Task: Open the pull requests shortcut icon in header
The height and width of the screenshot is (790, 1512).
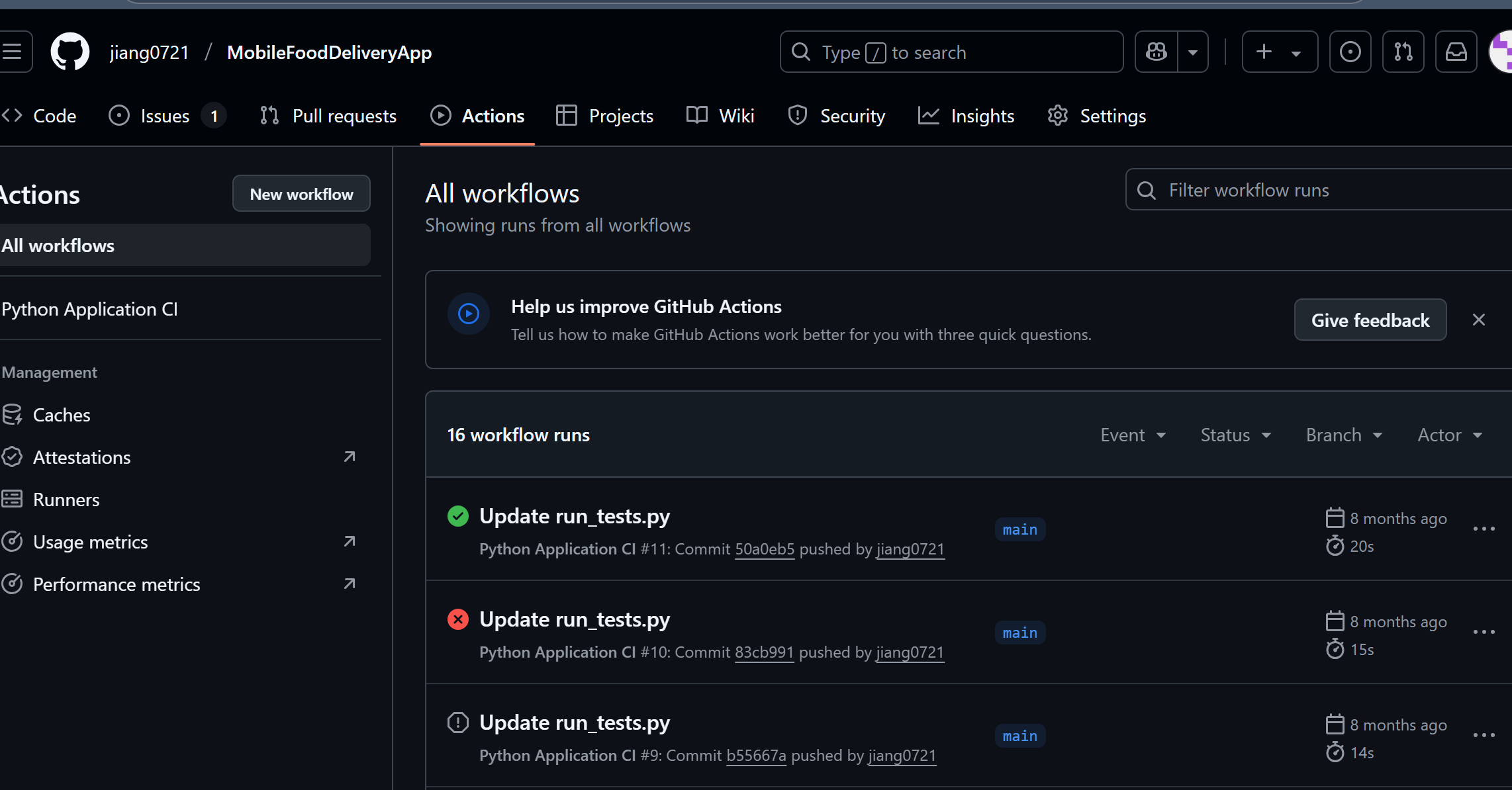Action: coord(1403,52)
